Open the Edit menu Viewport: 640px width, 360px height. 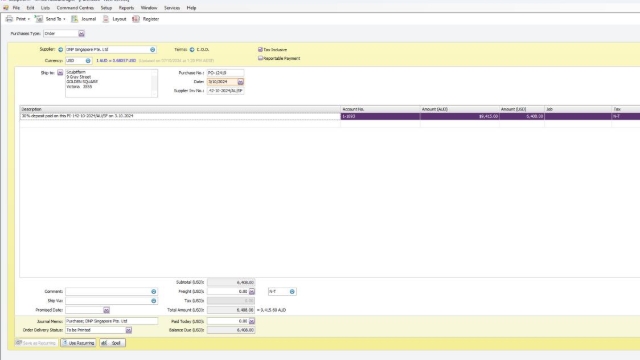pos(30,8)
